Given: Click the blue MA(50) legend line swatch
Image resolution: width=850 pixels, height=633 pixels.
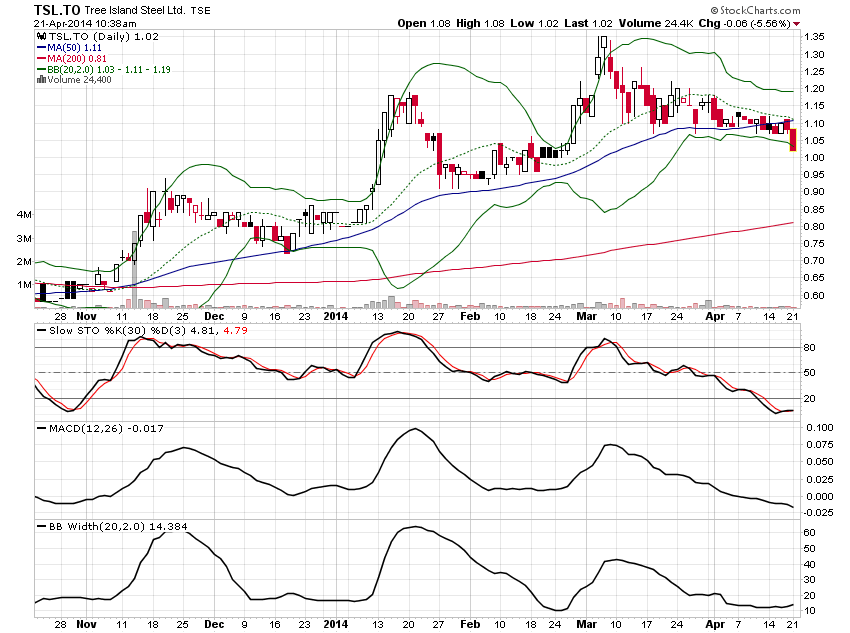Looking at the screenshot, I should tap(41, 48).
